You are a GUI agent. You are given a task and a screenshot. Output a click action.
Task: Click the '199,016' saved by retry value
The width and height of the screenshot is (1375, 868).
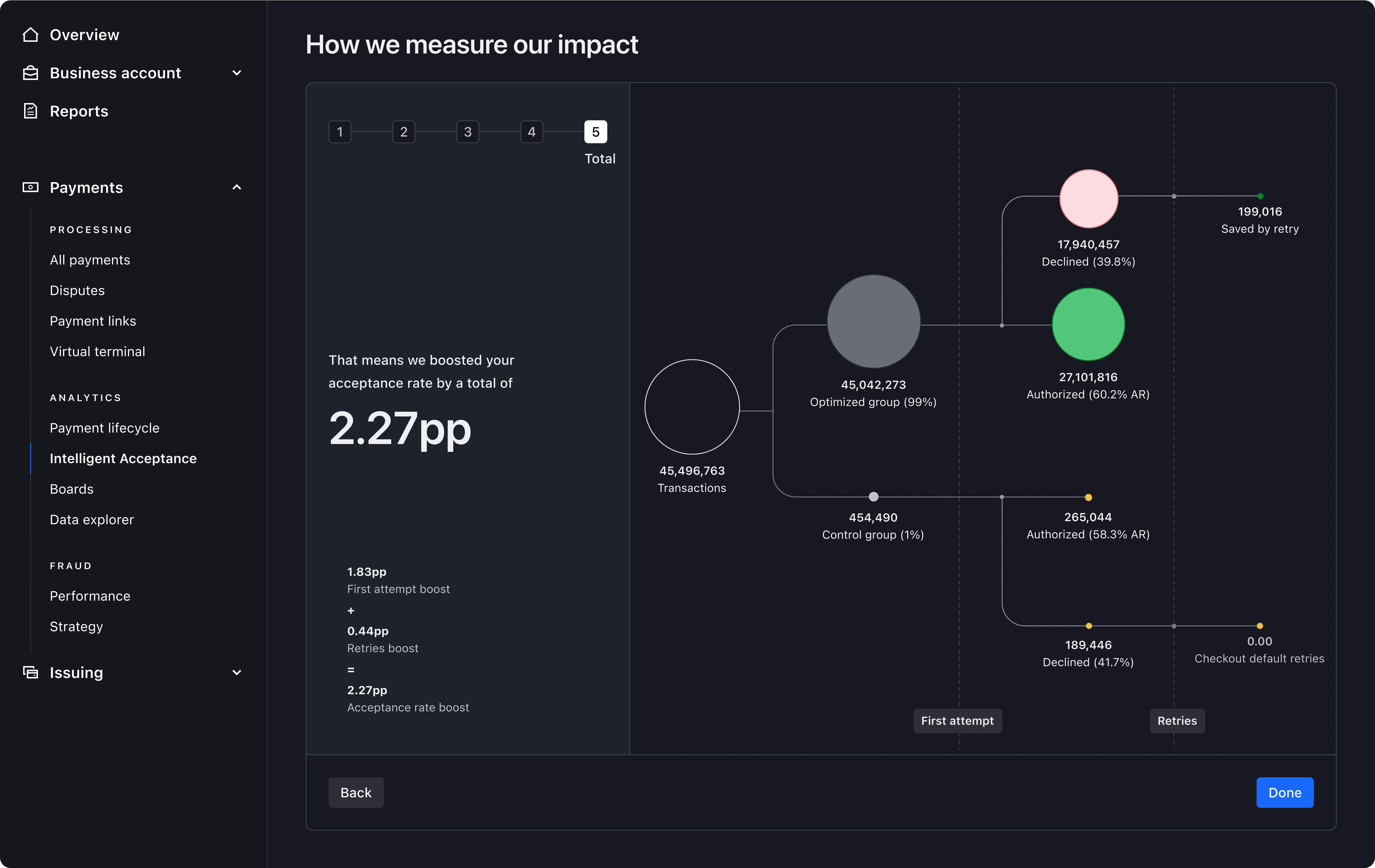pyautogui.click(x=1260, y=211)
